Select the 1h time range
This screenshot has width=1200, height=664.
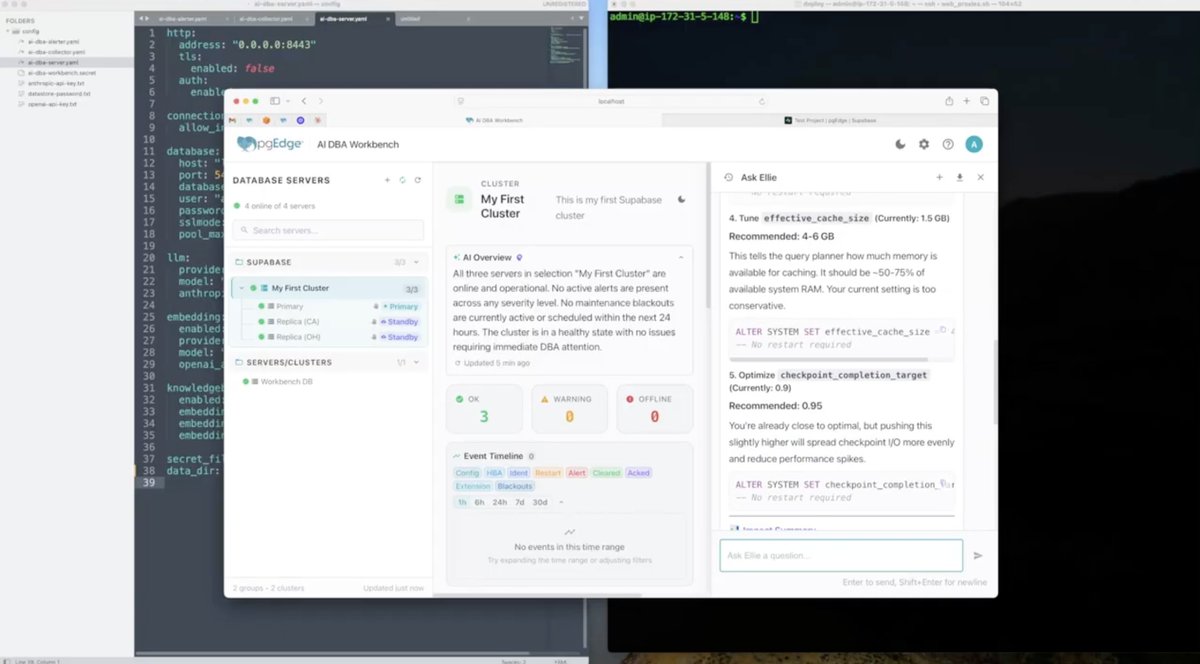pyautogui.click(x=462, y=502)
